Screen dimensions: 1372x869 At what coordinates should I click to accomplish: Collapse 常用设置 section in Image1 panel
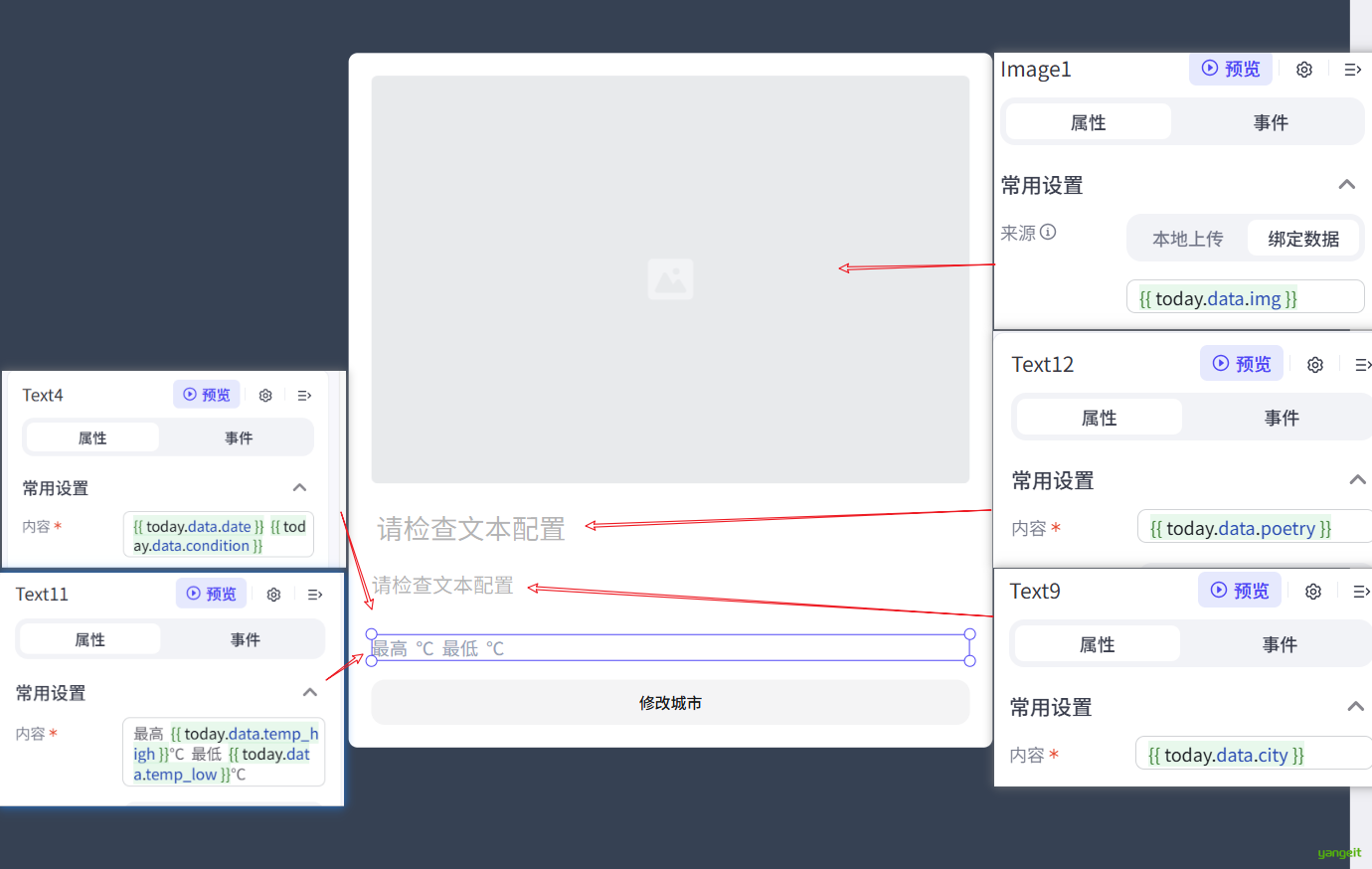1347,185
